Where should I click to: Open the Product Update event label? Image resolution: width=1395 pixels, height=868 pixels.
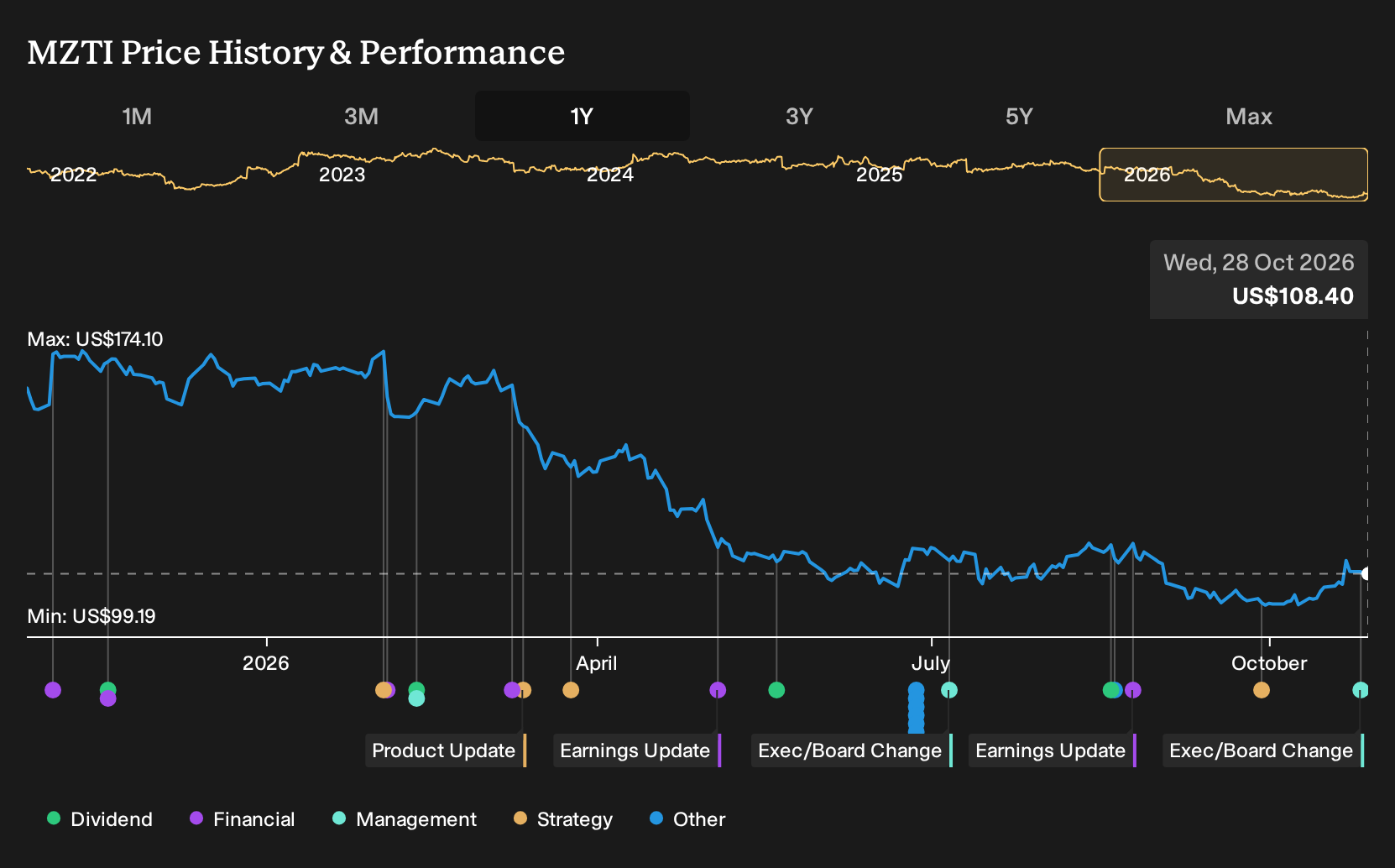446,750
